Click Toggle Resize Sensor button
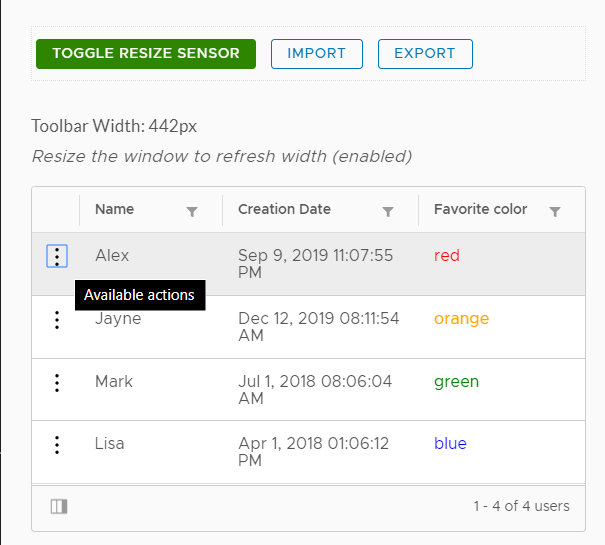 click(146, 54)
